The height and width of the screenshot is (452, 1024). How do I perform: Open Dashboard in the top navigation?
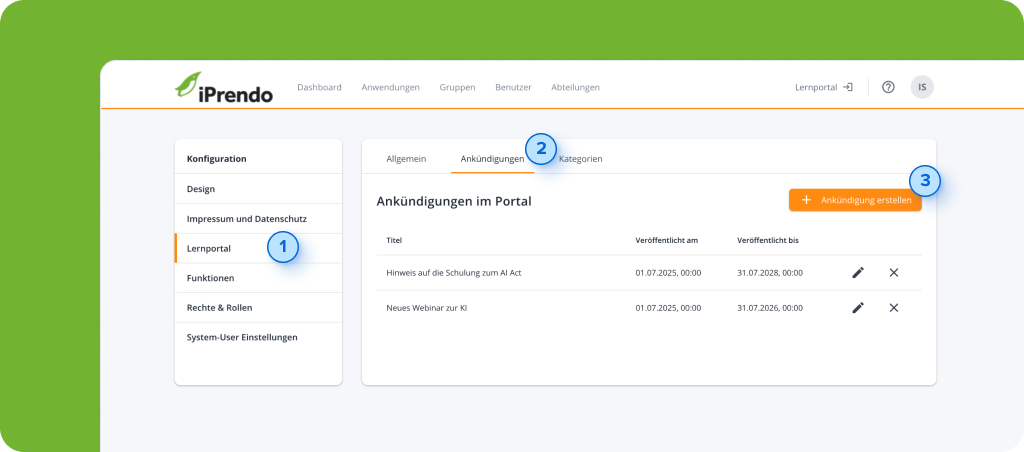319,87
